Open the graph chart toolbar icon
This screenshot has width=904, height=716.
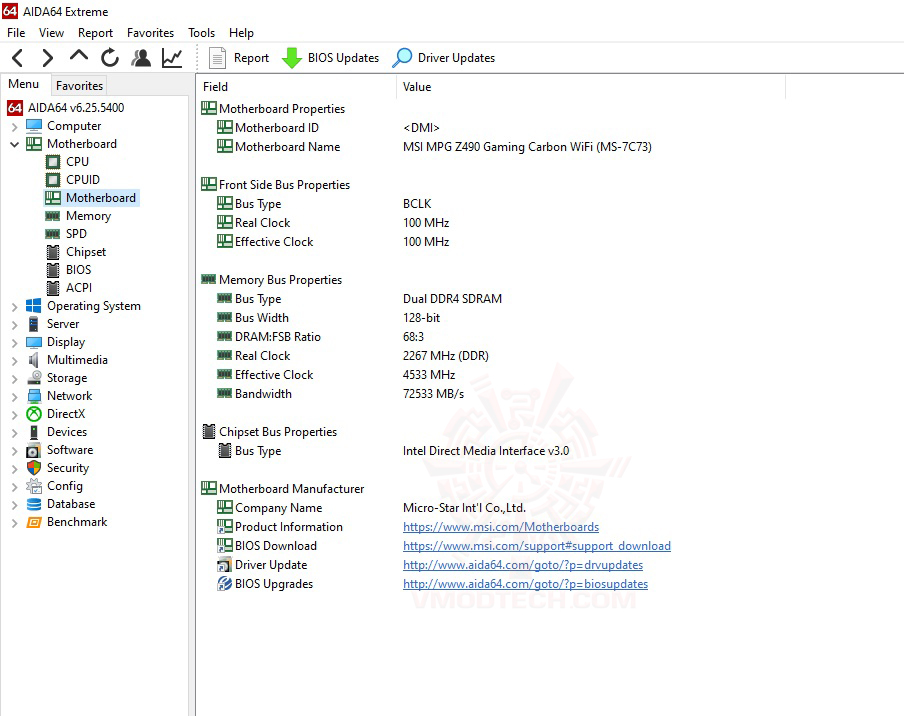(x=172, y=58)
